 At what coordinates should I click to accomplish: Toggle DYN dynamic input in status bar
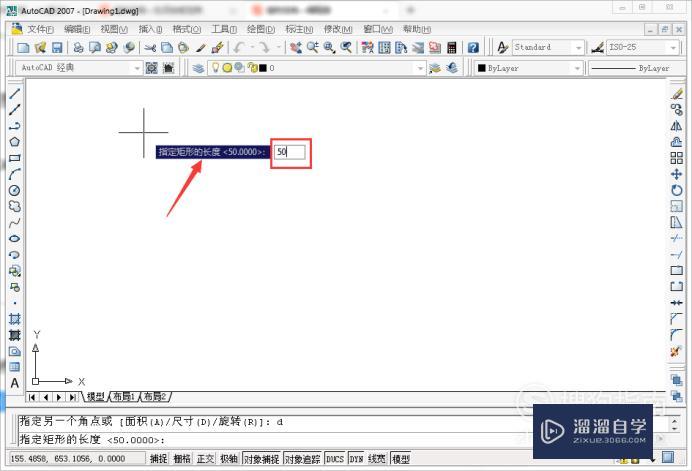tap(356, 459)
